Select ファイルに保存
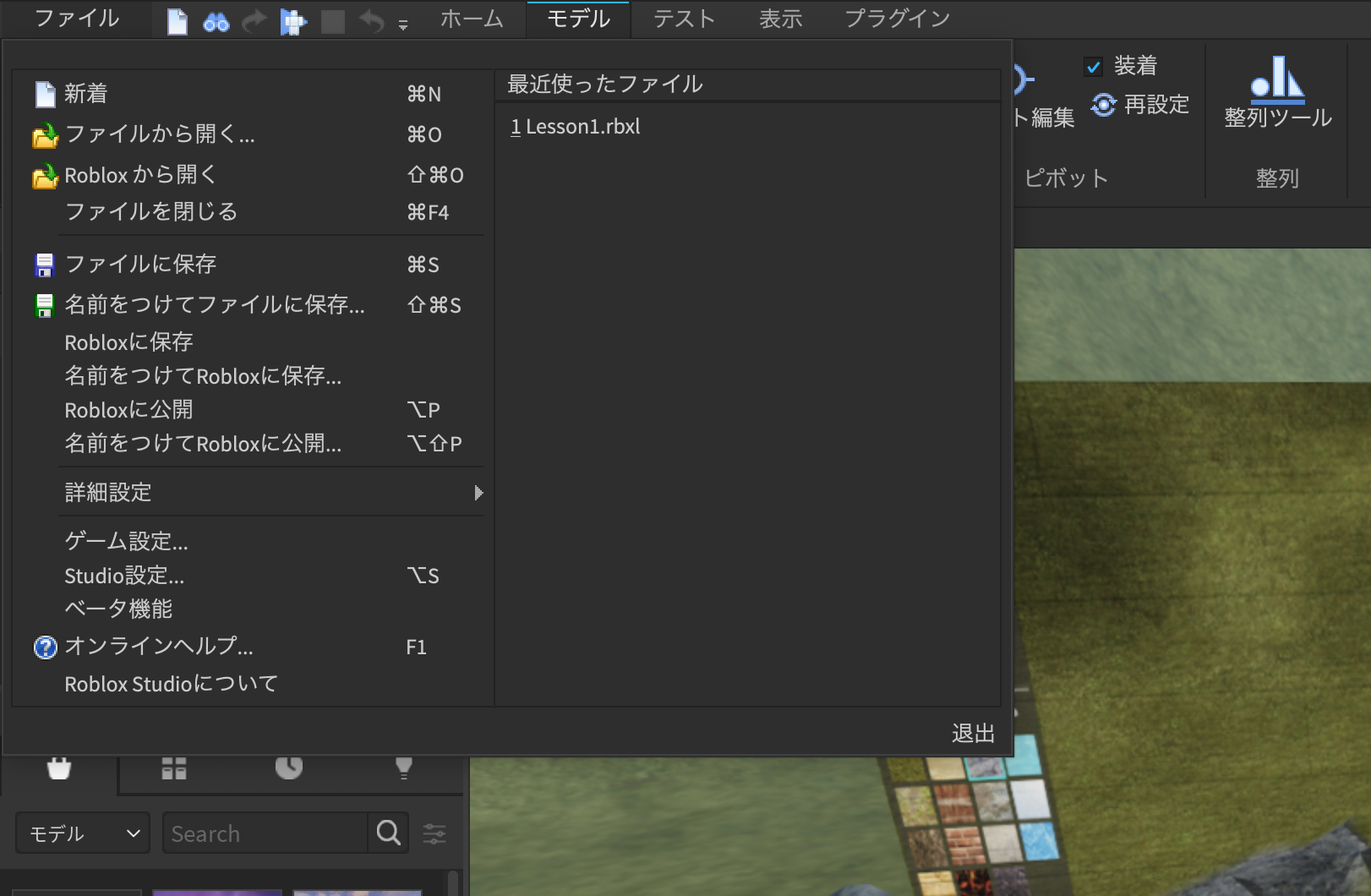 (x=252, y=265)
